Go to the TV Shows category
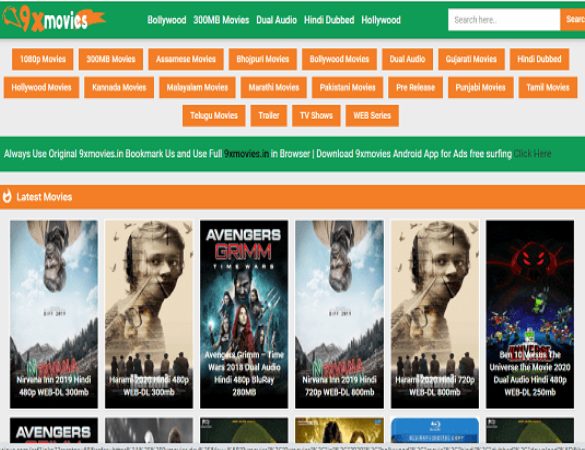This screenshot has height=450, width=585. point(316,116)
